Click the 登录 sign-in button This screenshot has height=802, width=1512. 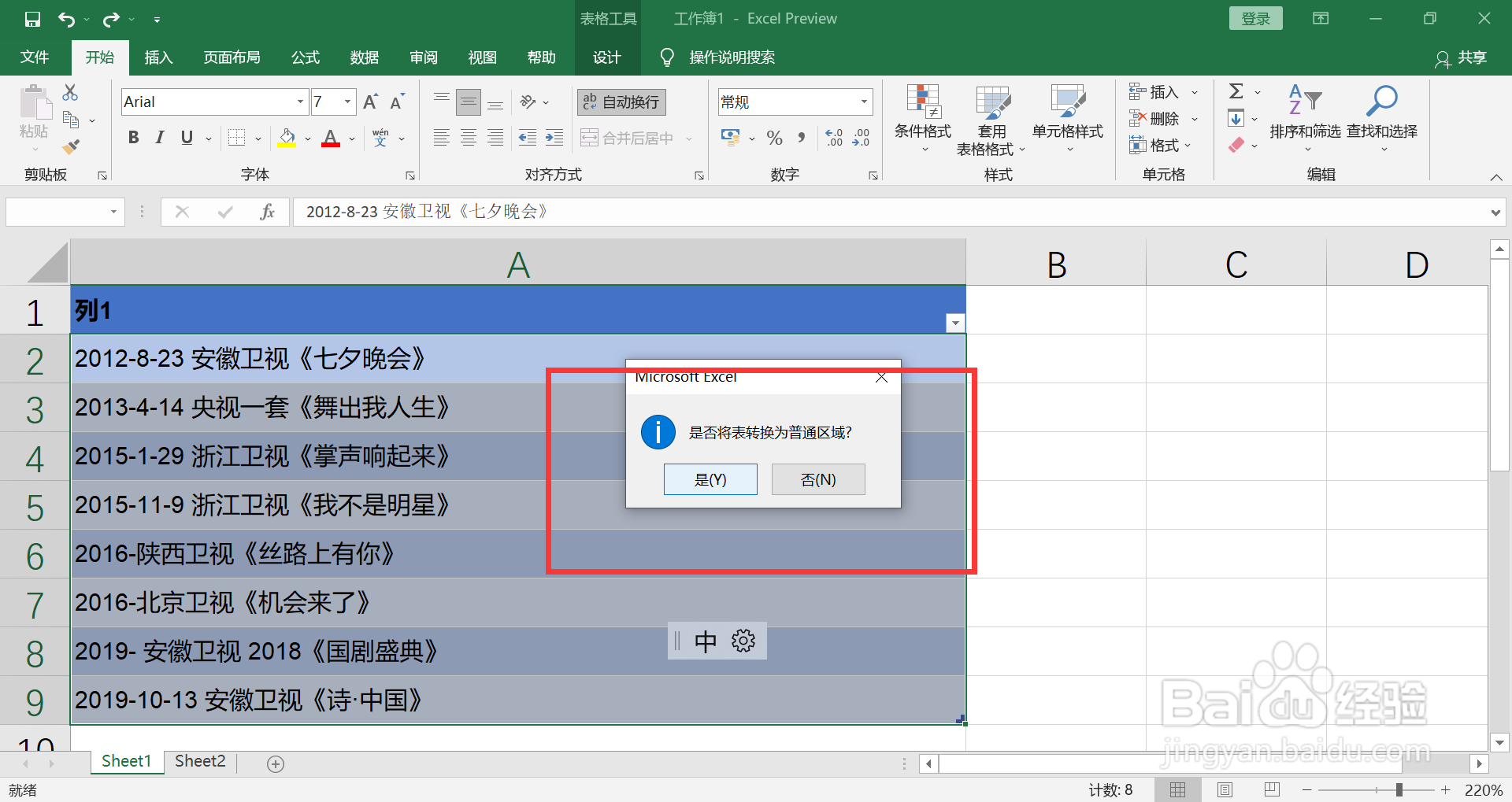1255,18
